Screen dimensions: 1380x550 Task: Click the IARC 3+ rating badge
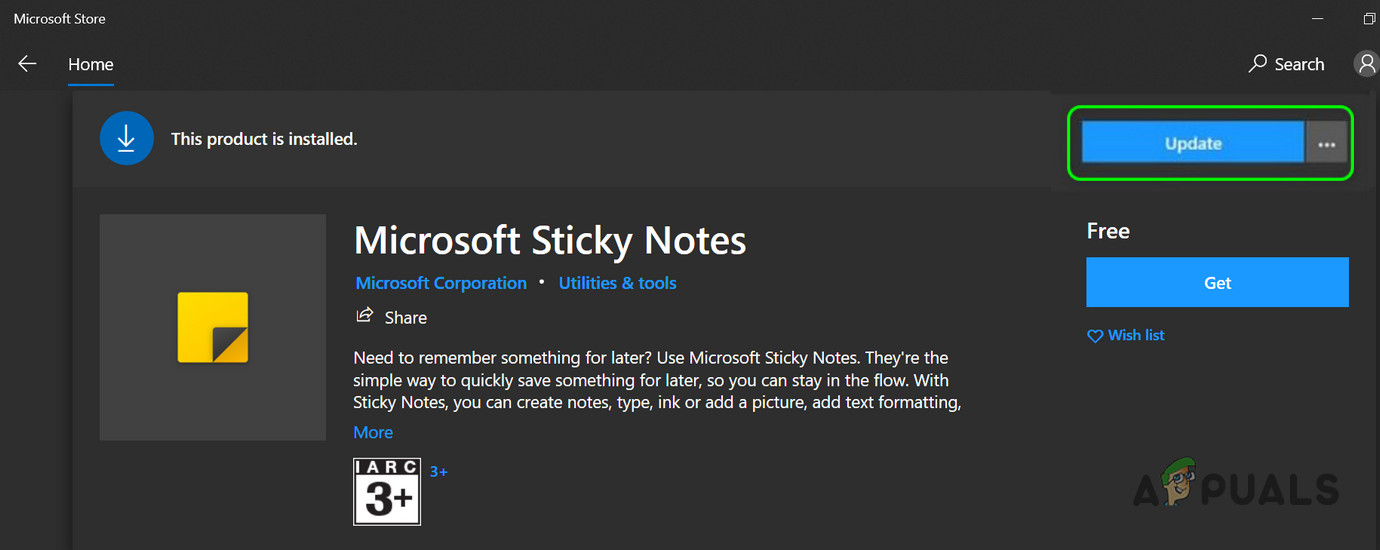[387, 491]
